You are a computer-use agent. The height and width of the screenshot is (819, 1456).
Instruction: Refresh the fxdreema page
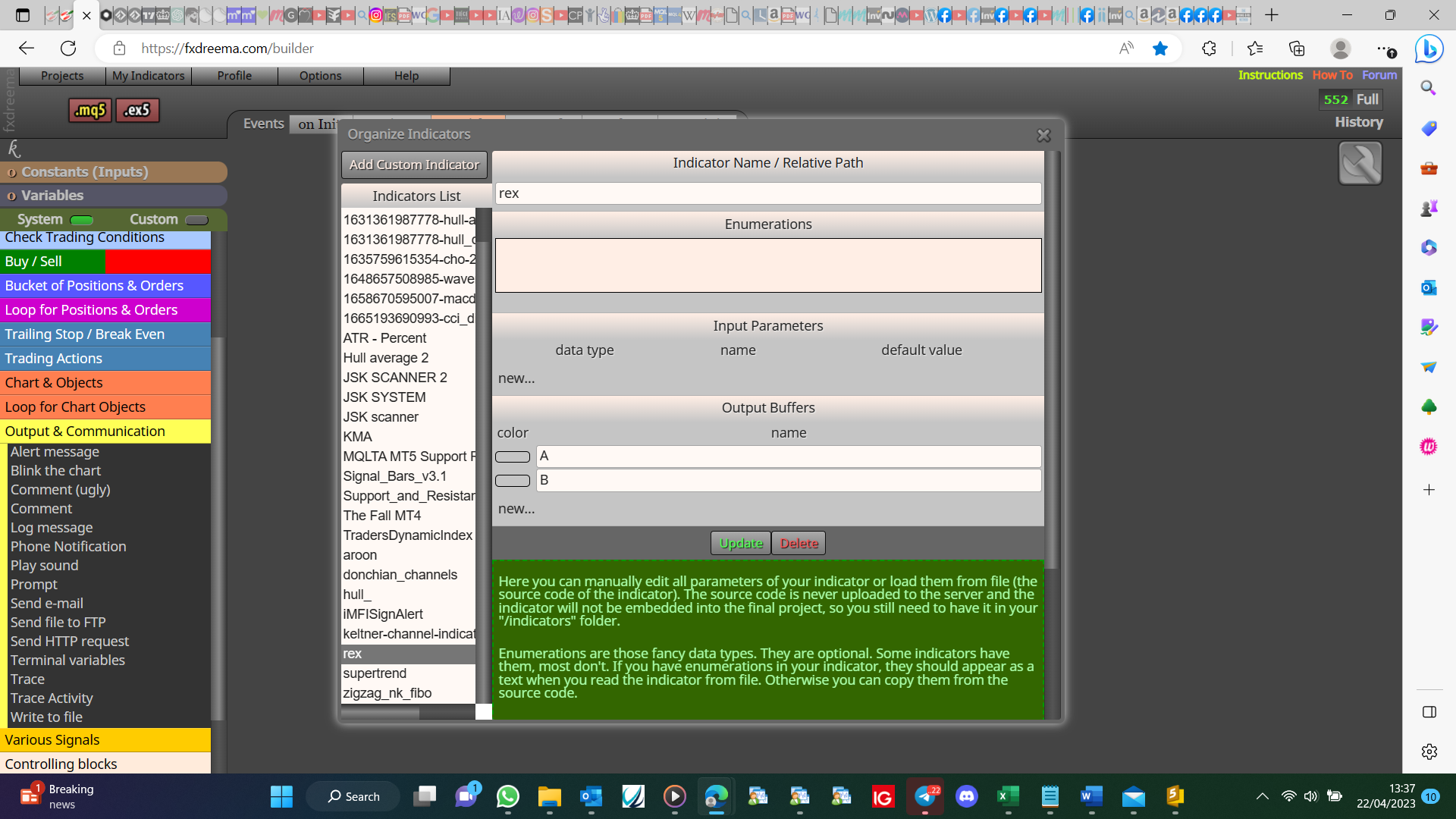pos(68,49)
